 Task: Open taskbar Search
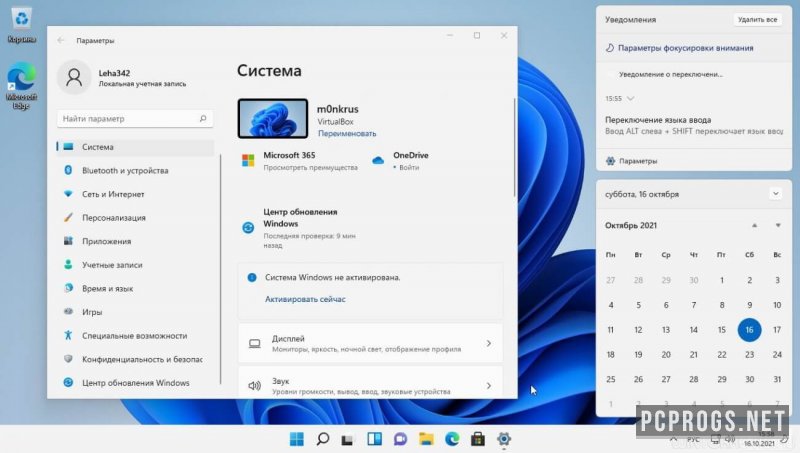[322, 439]
